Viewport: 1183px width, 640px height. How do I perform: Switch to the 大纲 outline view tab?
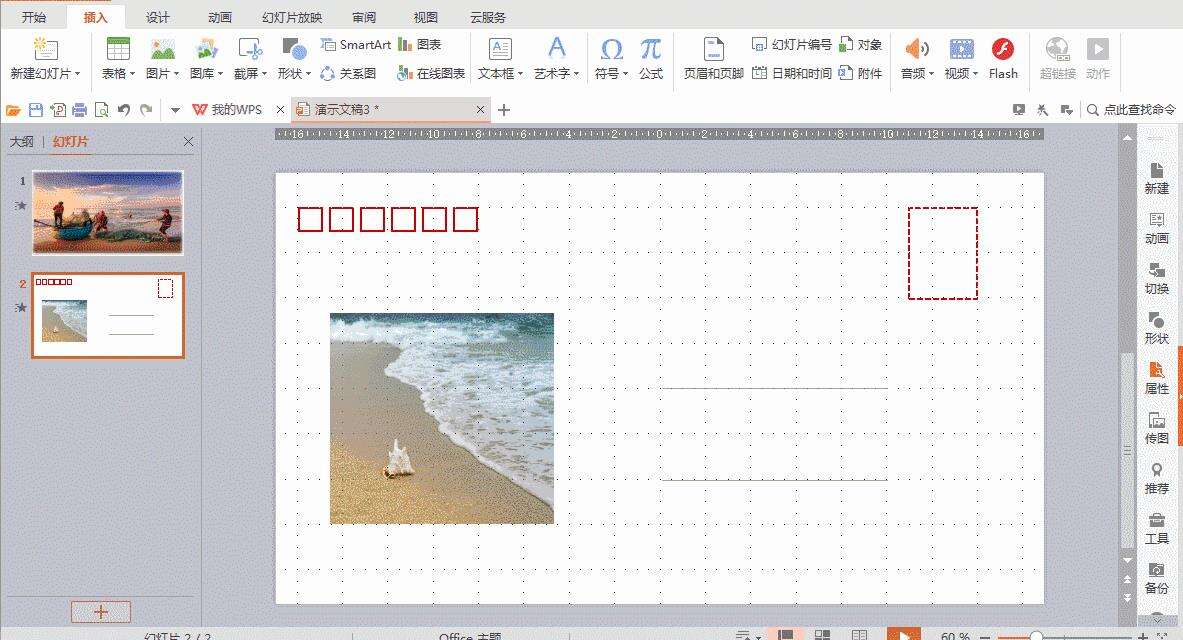click(x=22, y=141)
